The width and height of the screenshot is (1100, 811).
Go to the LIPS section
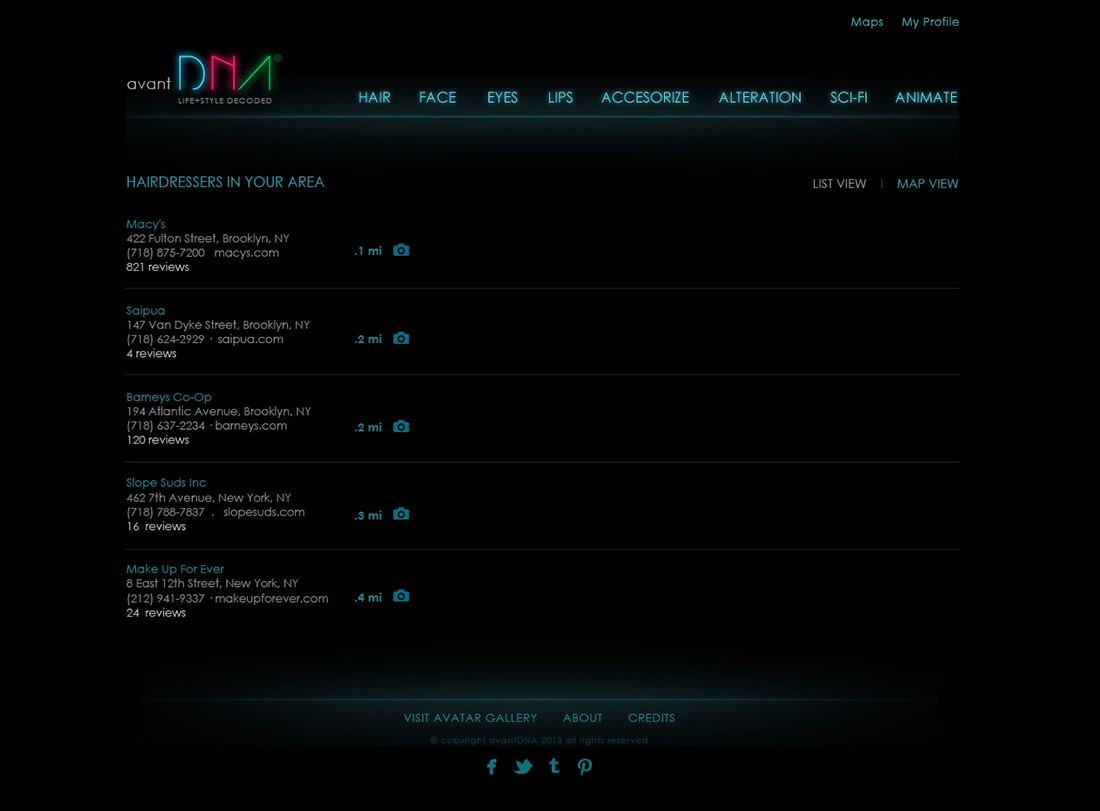click(560, 98)
